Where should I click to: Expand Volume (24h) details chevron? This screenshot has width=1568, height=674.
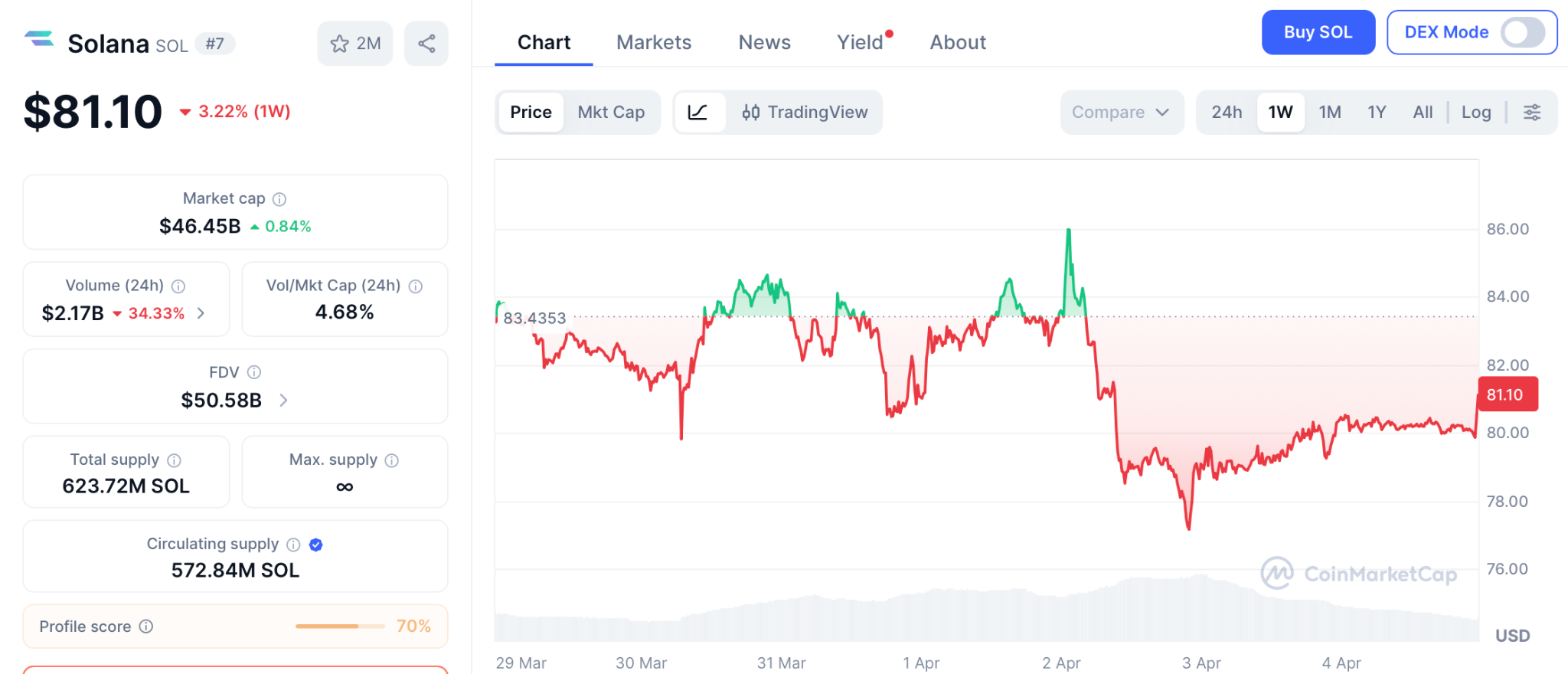tap(201, 313)
